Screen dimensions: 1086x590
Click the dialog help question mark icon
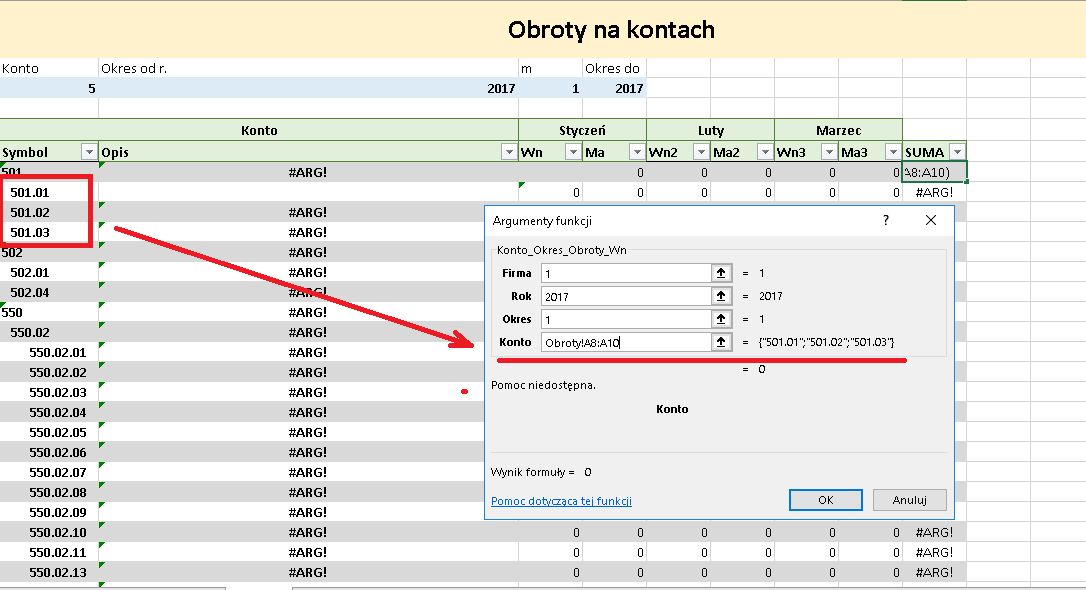tap(885, 220)
